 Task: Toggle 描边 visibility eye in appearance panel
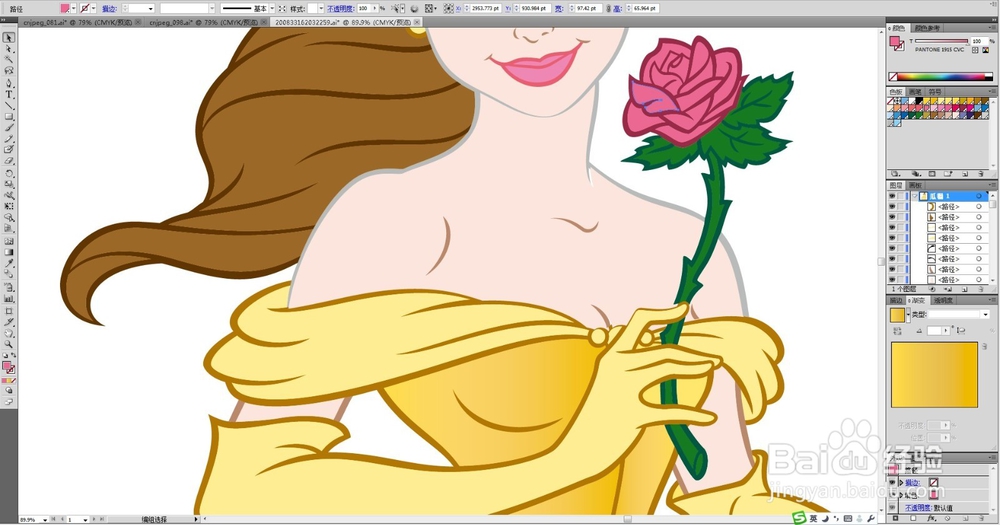(892, 483)
